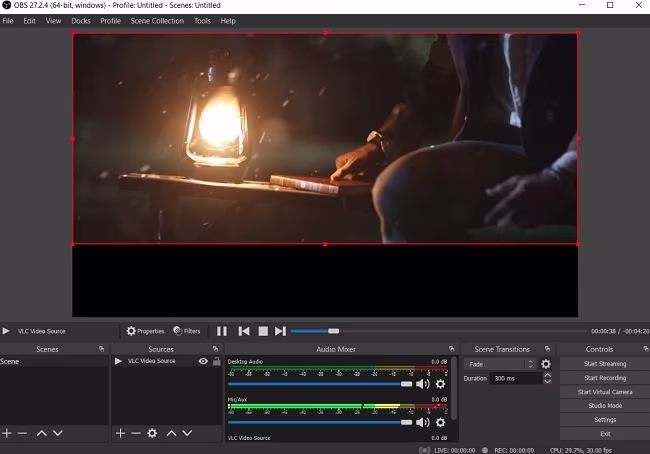Viewport: 650px width, 454px height.
Task: Open the Help menu
Action: [228, 21]
